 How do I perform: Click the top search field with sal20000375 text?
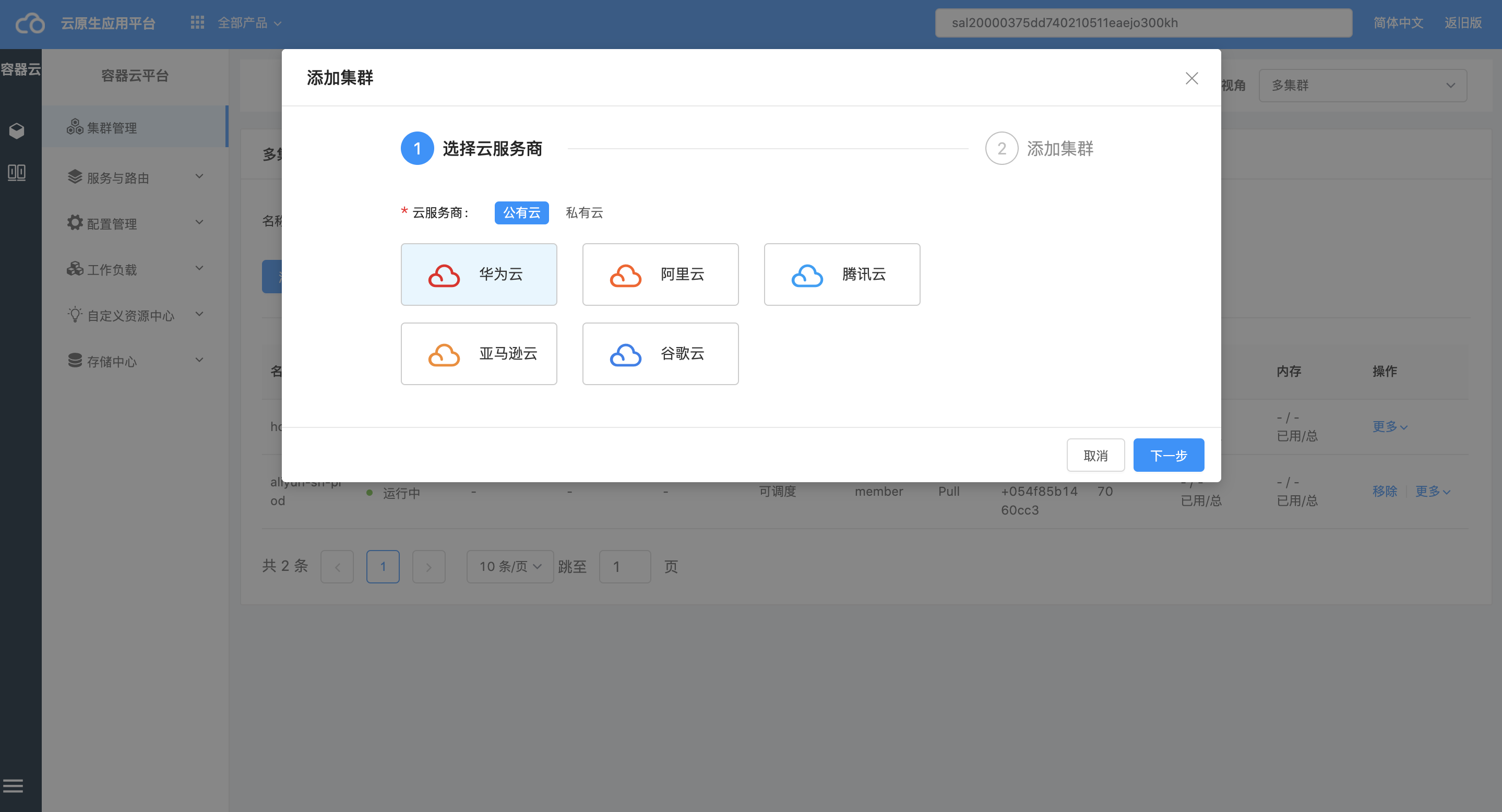(1143, 23)
